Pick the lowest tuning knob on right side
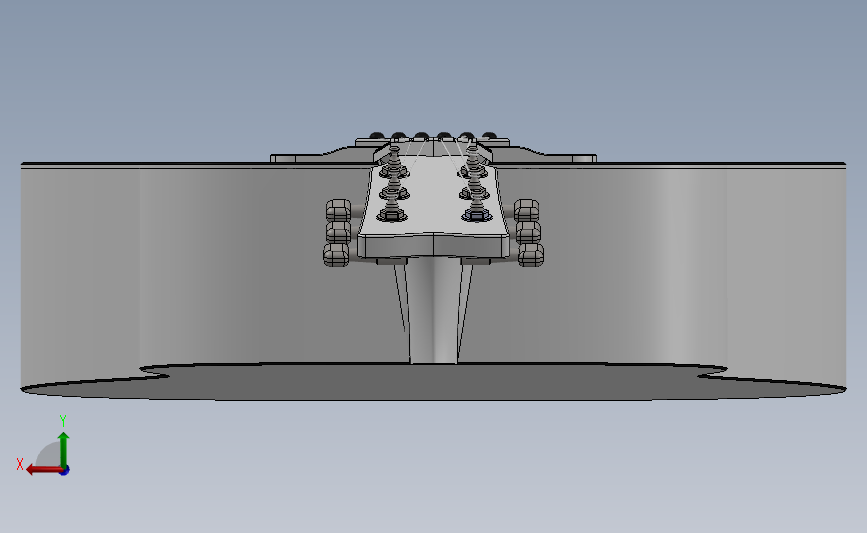The width and height of the screenshot is (867, 533). pyautogui.click(x=531, y=255)
